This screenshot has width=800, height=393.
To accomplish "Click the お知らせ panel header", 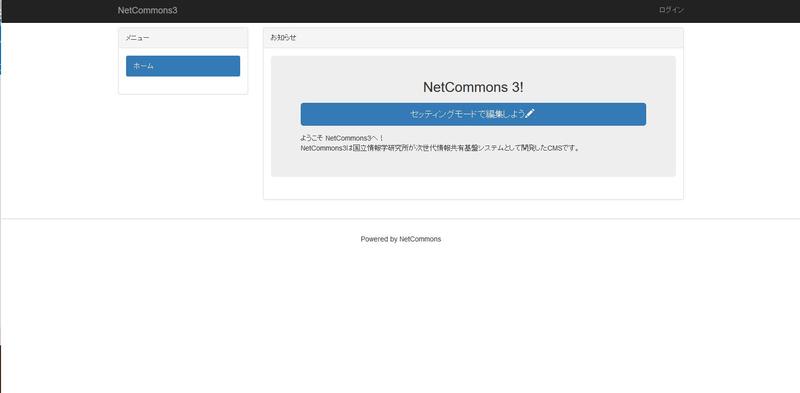I will point(473,38).
